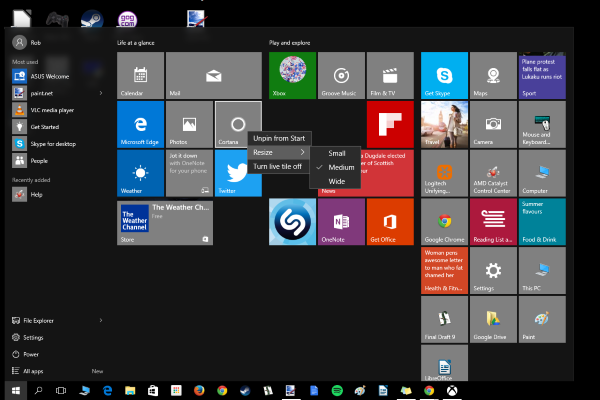Choose Wide tile size

coord(335,181)
